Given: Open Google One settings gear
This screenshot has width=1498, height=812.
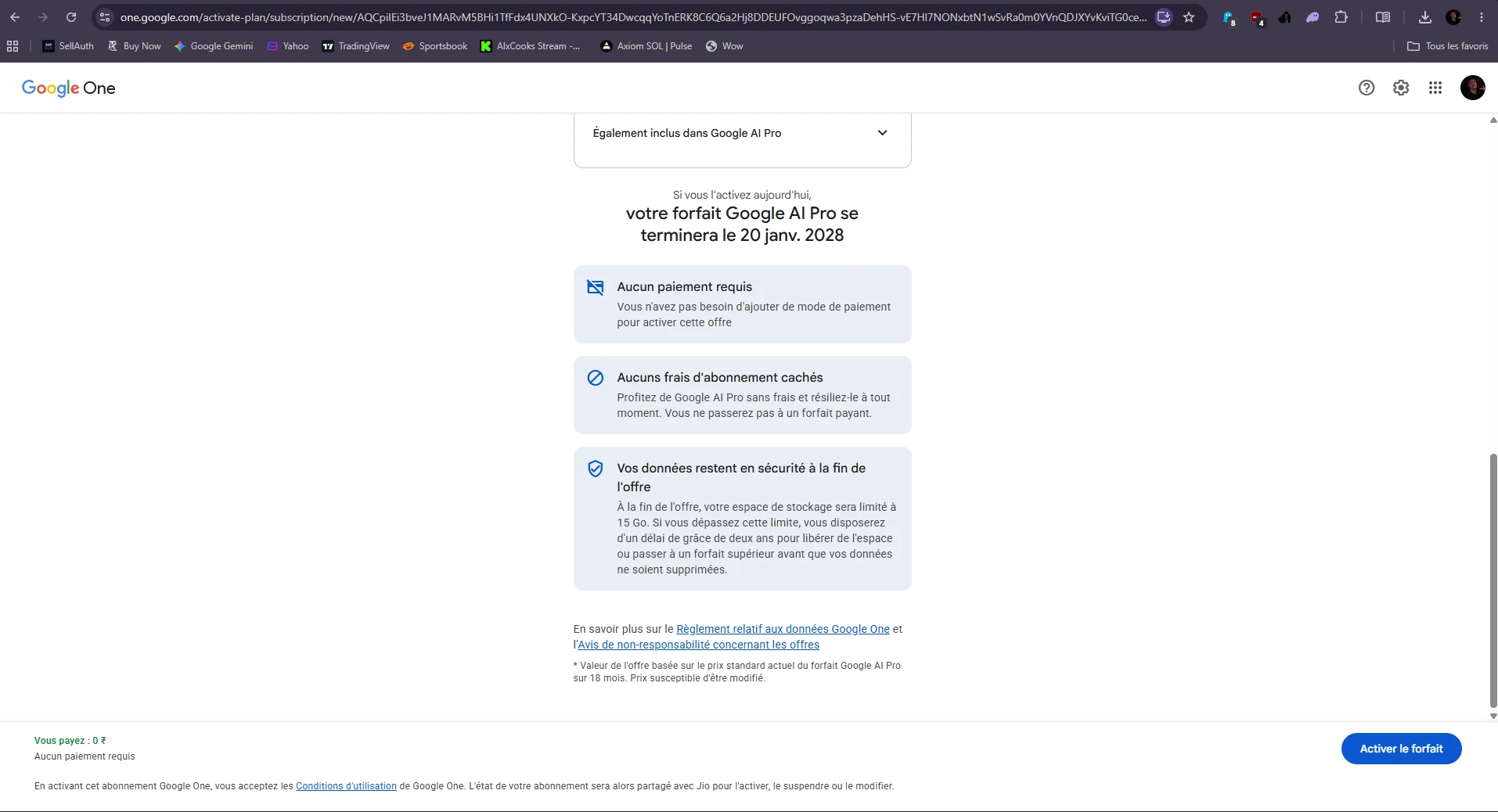Looking at the screenshot, I should tap(1401, 88).
